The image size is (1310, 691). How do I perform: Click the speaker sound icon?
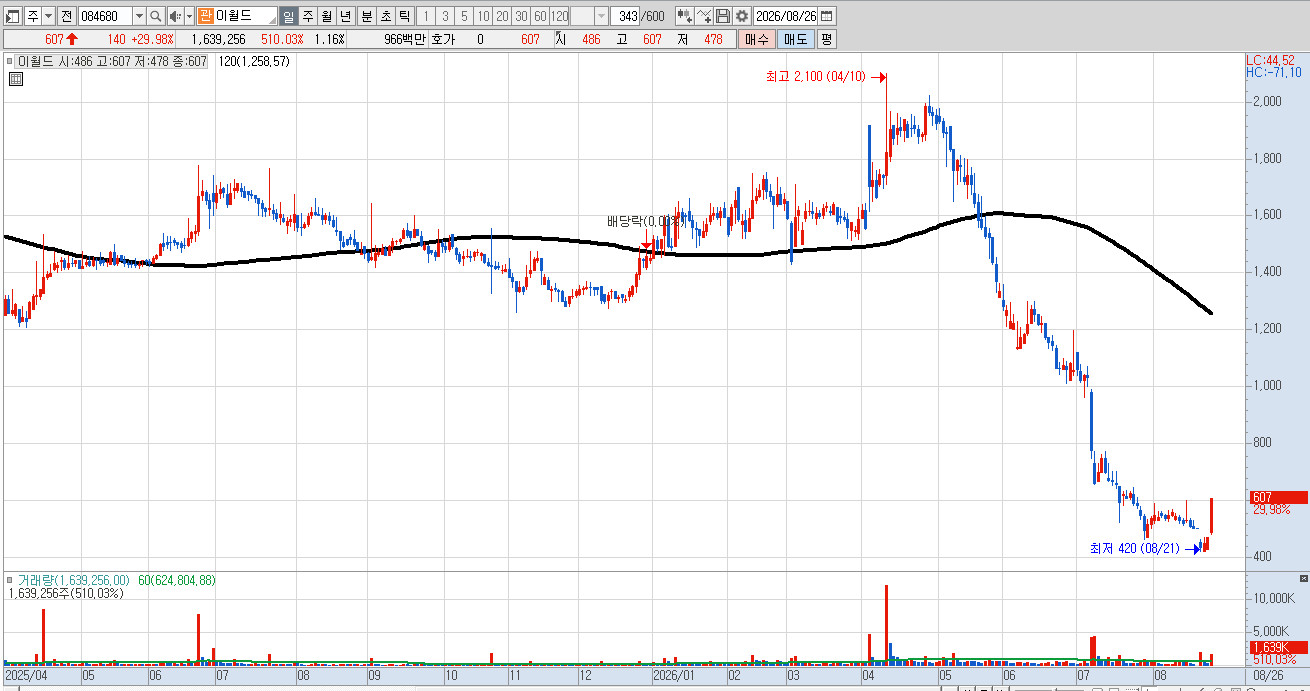(x=175, y=16)
